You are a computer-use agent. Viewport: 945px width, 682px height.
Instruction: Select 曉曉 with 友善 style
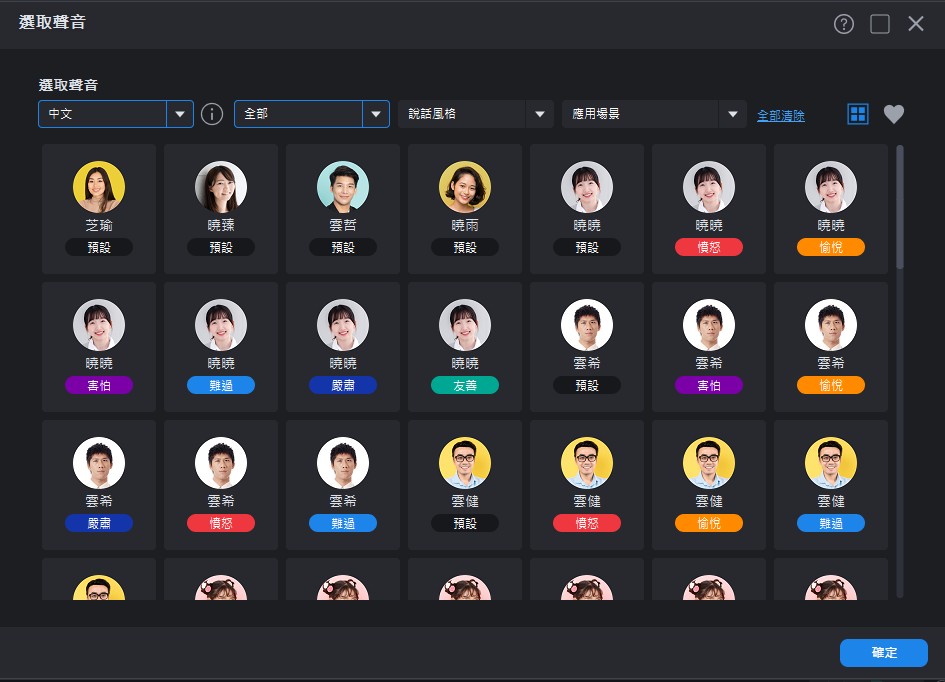coord(465,346)
